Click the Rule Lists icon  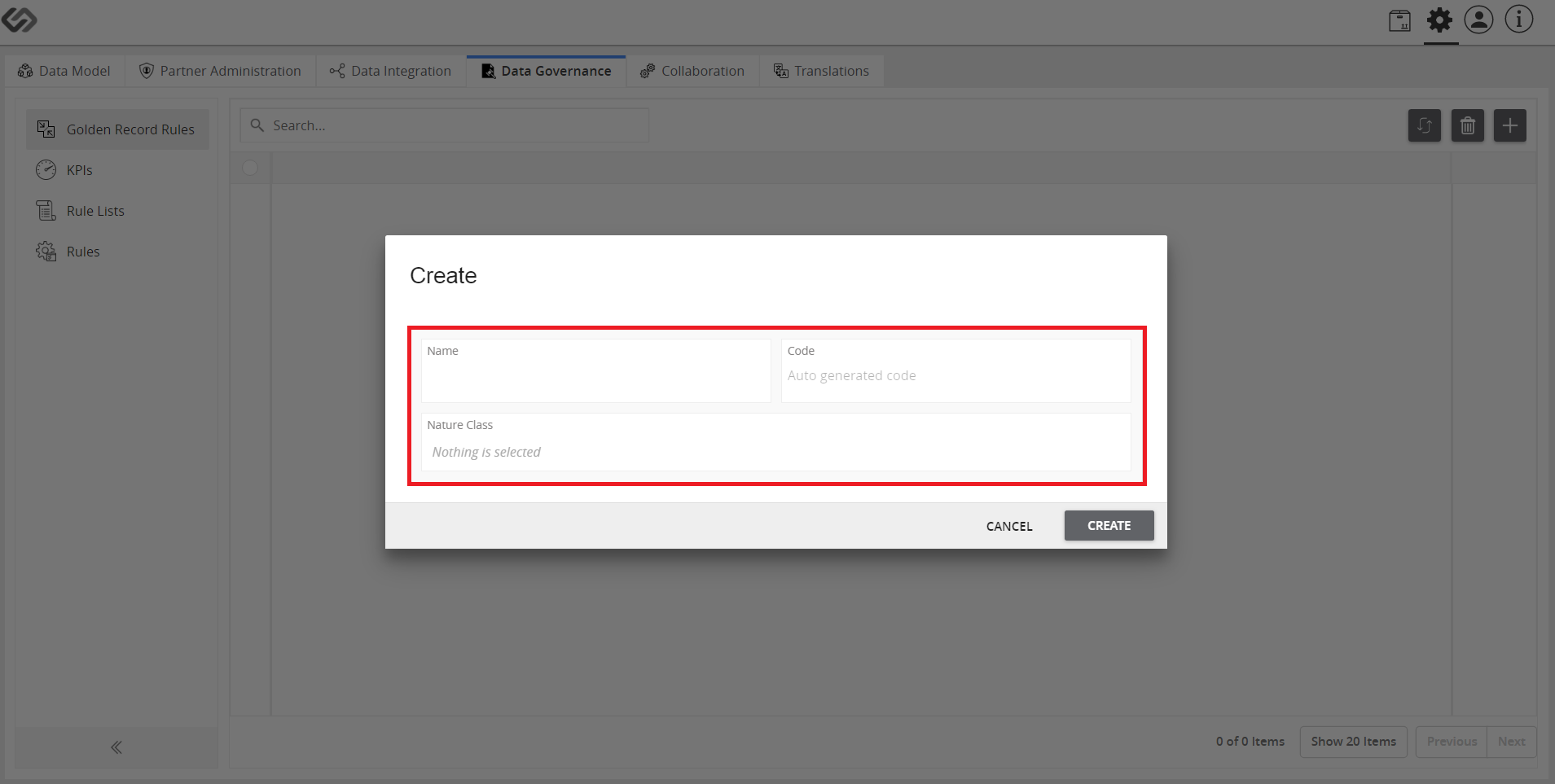coord(46,211)
